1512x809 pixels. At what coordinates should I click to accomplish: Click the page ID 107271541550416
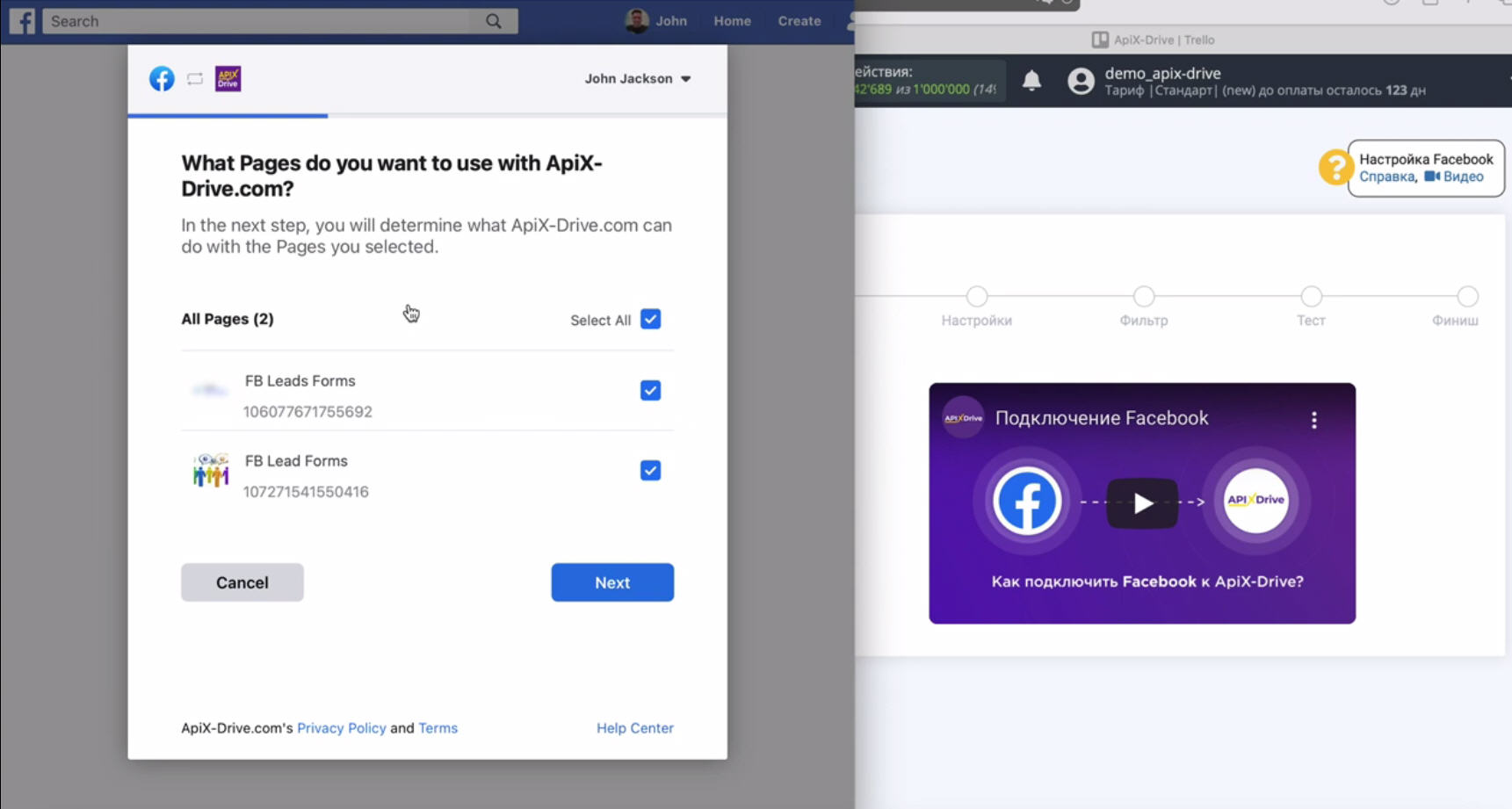(306, 492)
